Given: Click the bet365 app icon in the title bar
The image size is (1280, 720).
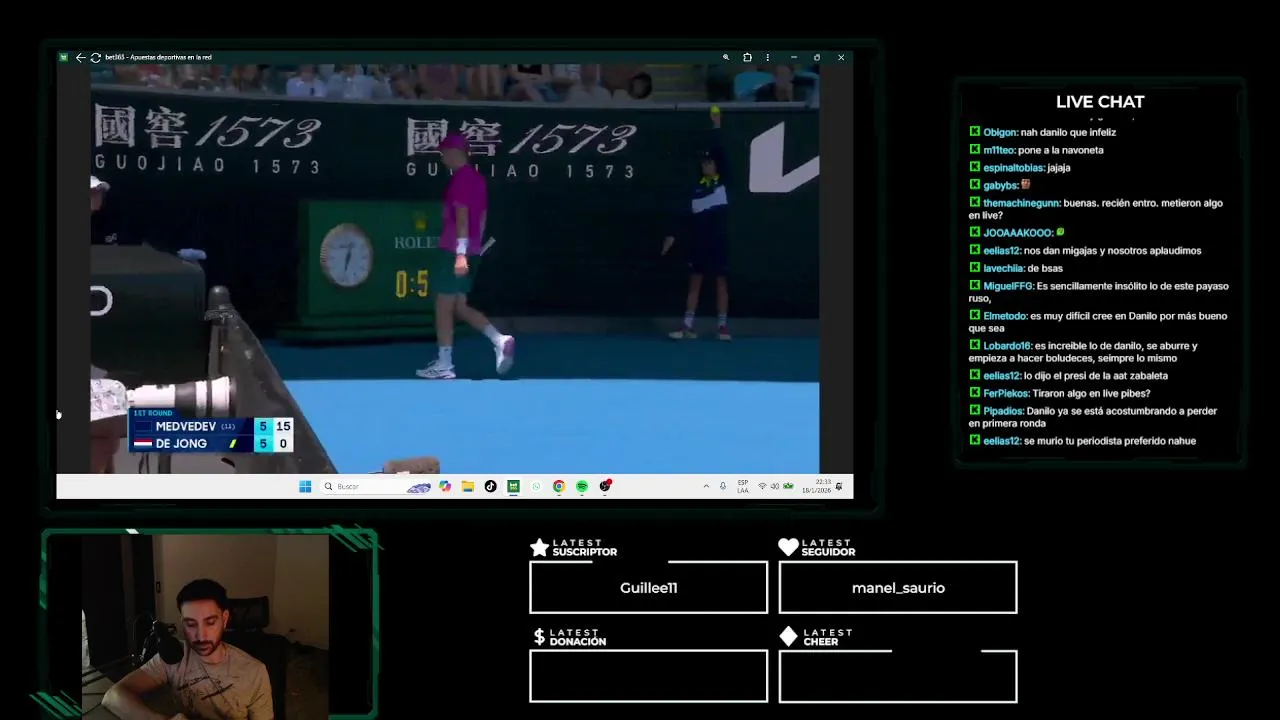Looking at the screenshot, I should (64, 57).
